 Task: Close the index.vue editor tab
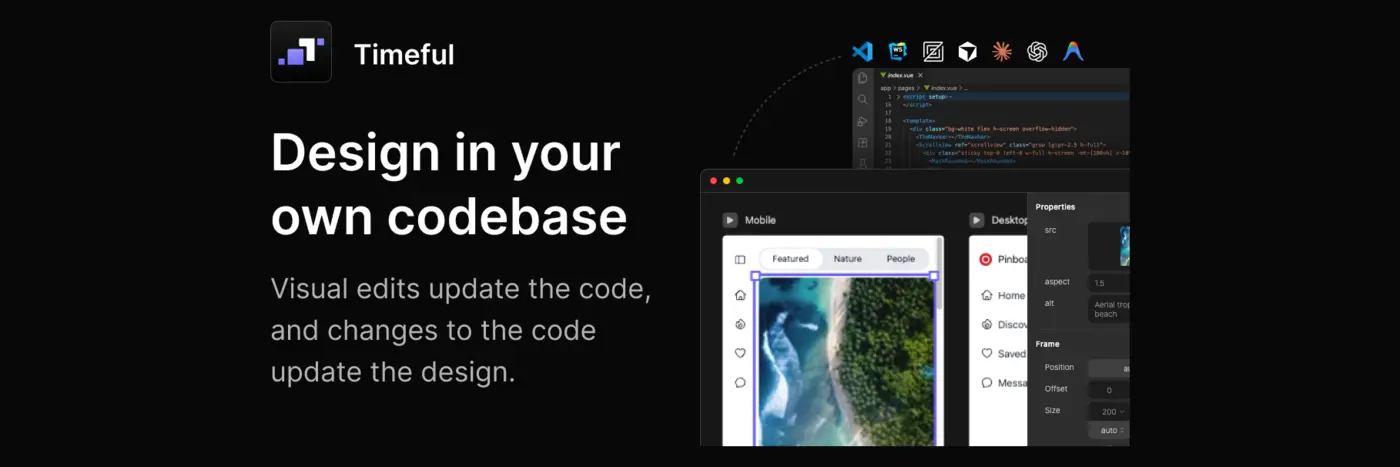click(920, 75)
